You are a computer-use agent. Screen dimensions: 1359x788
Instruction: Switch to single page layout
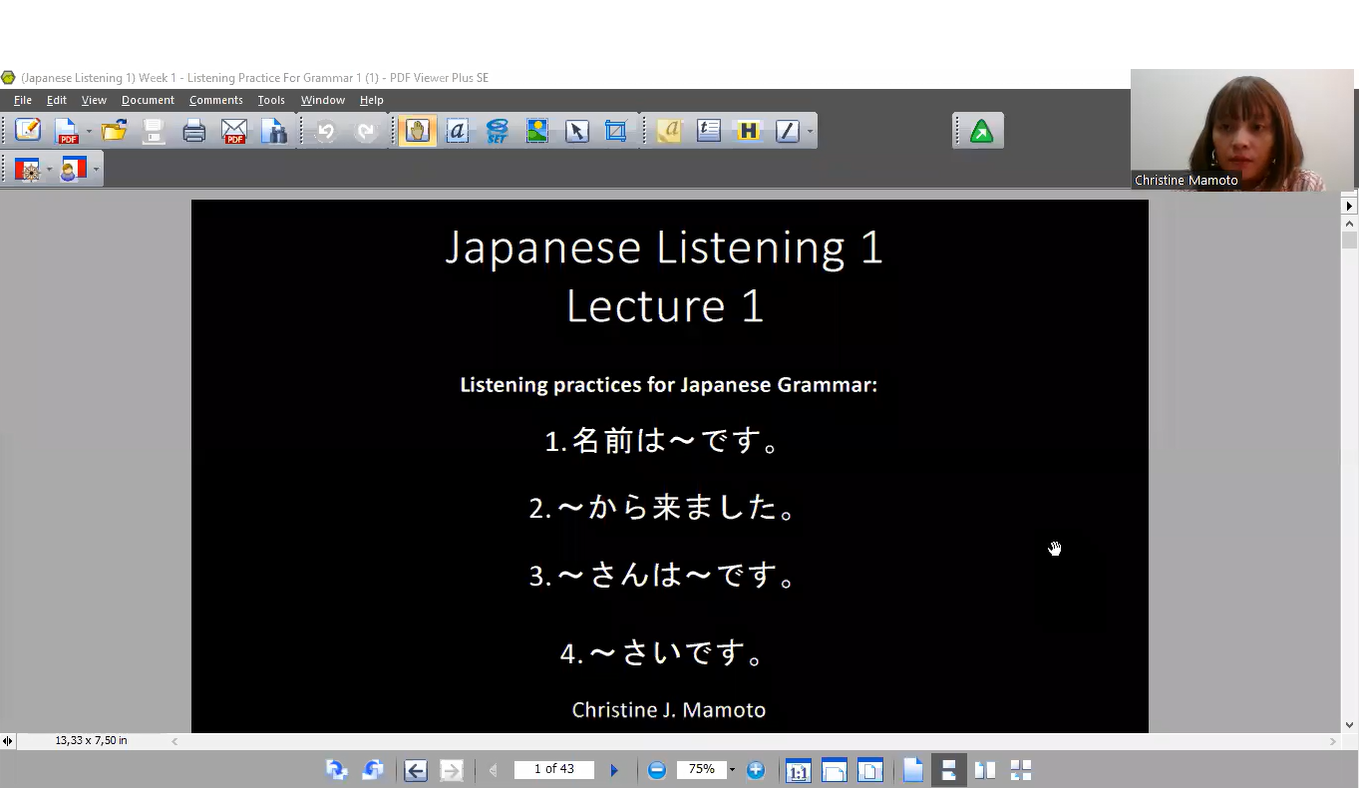coord(913,770)
